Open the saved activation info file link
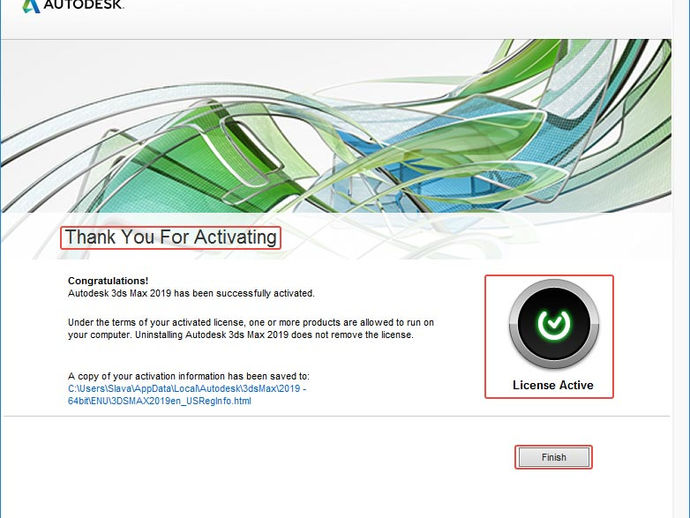Screen dimensions: 690x518 (187, 395)
